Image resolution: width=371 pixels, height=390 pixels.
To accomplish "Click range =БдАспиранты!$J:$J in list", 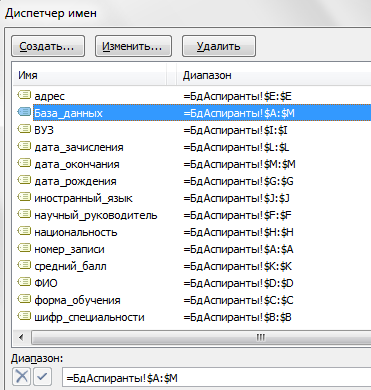I will [236, 198].
